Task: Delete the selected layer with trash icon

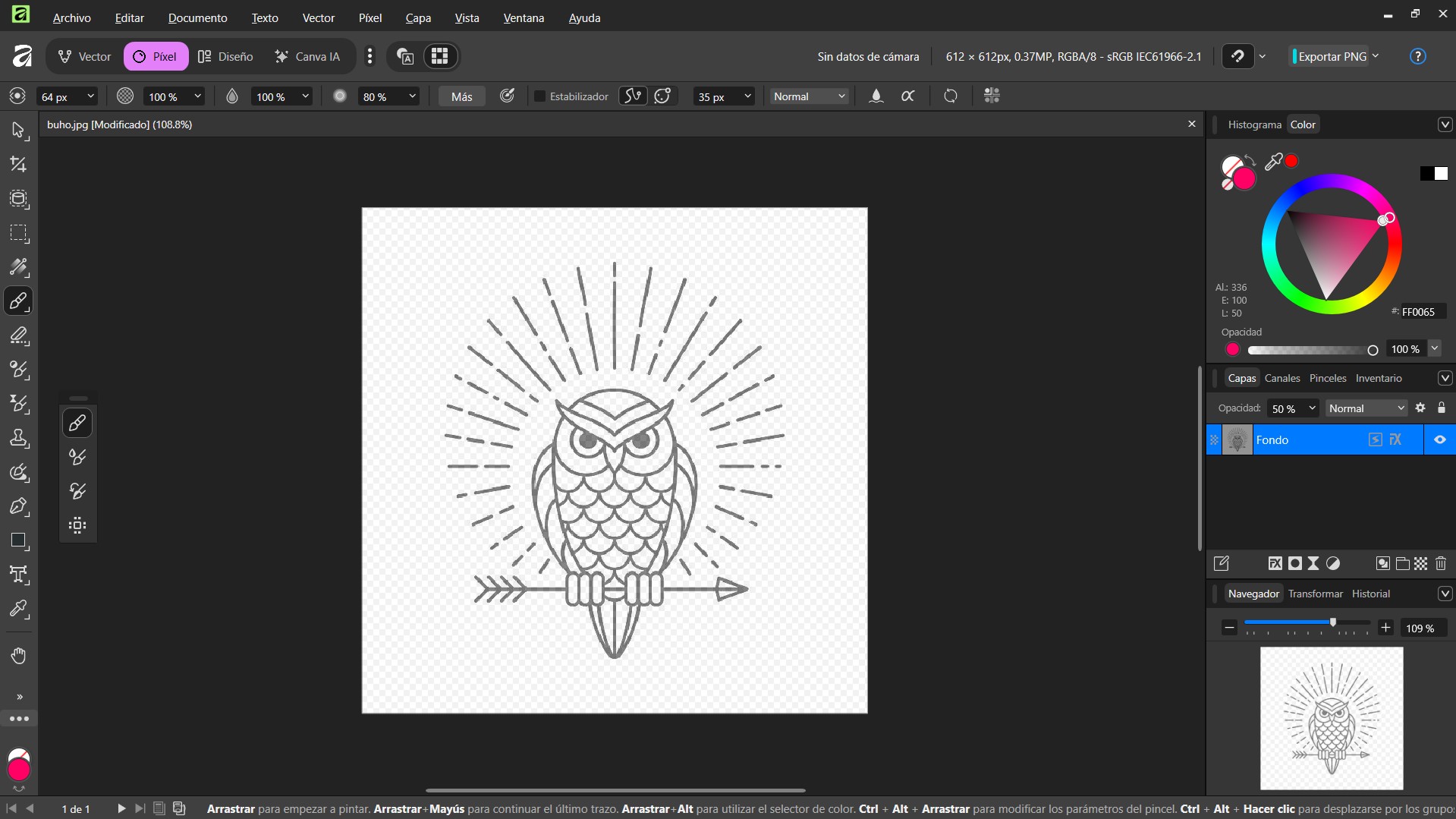Action: click(1441, 563)
